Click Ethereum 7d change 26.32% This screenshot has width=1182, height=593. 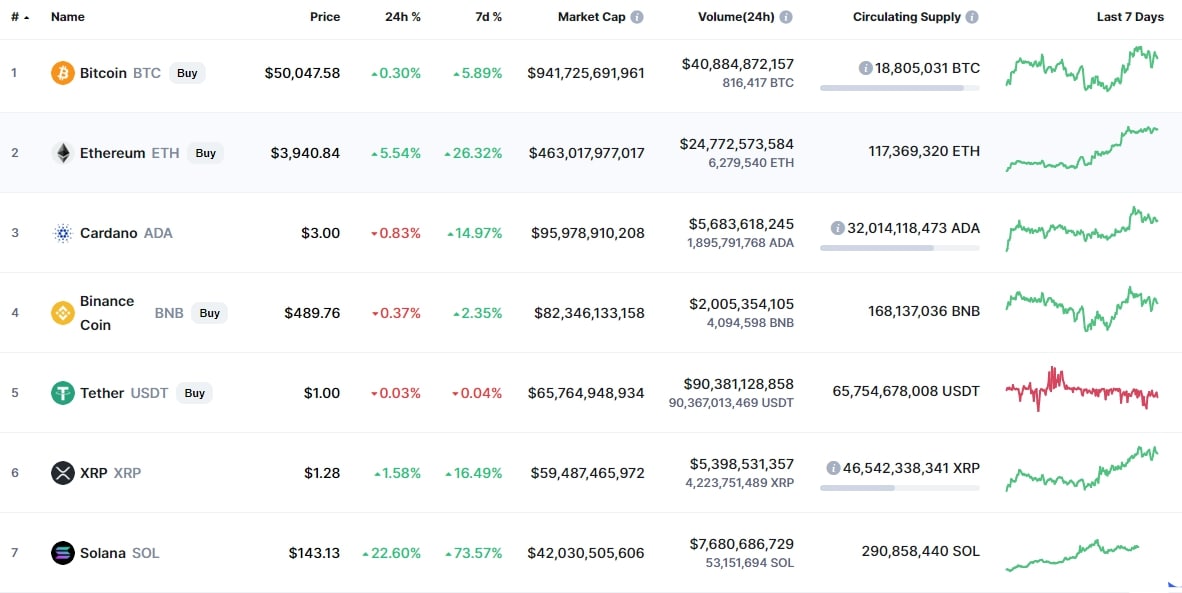click(x=473, y=153)
